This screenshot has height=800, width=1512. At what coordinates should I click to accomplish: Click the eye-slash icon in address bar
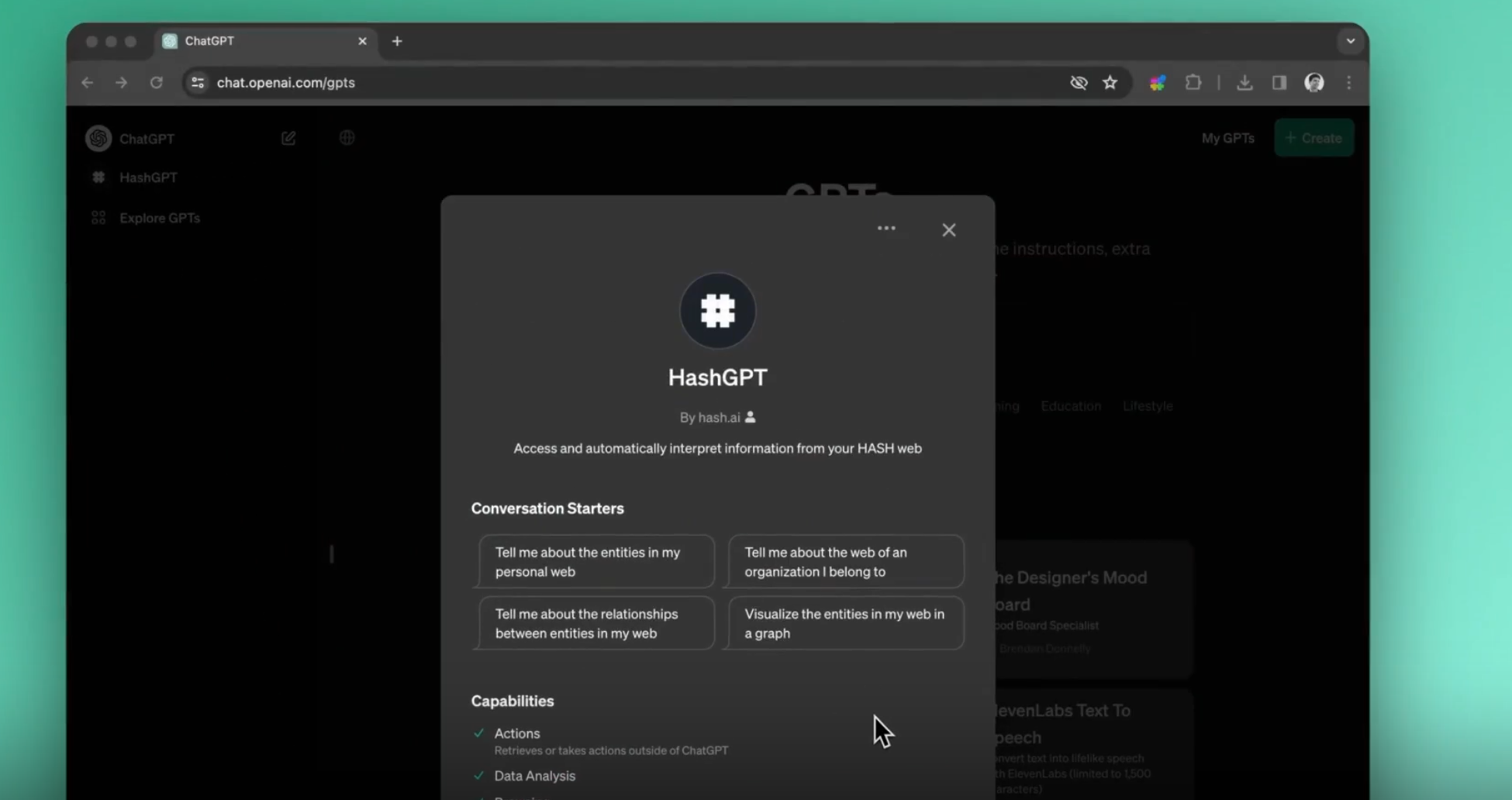click(x=1079, y=82)
